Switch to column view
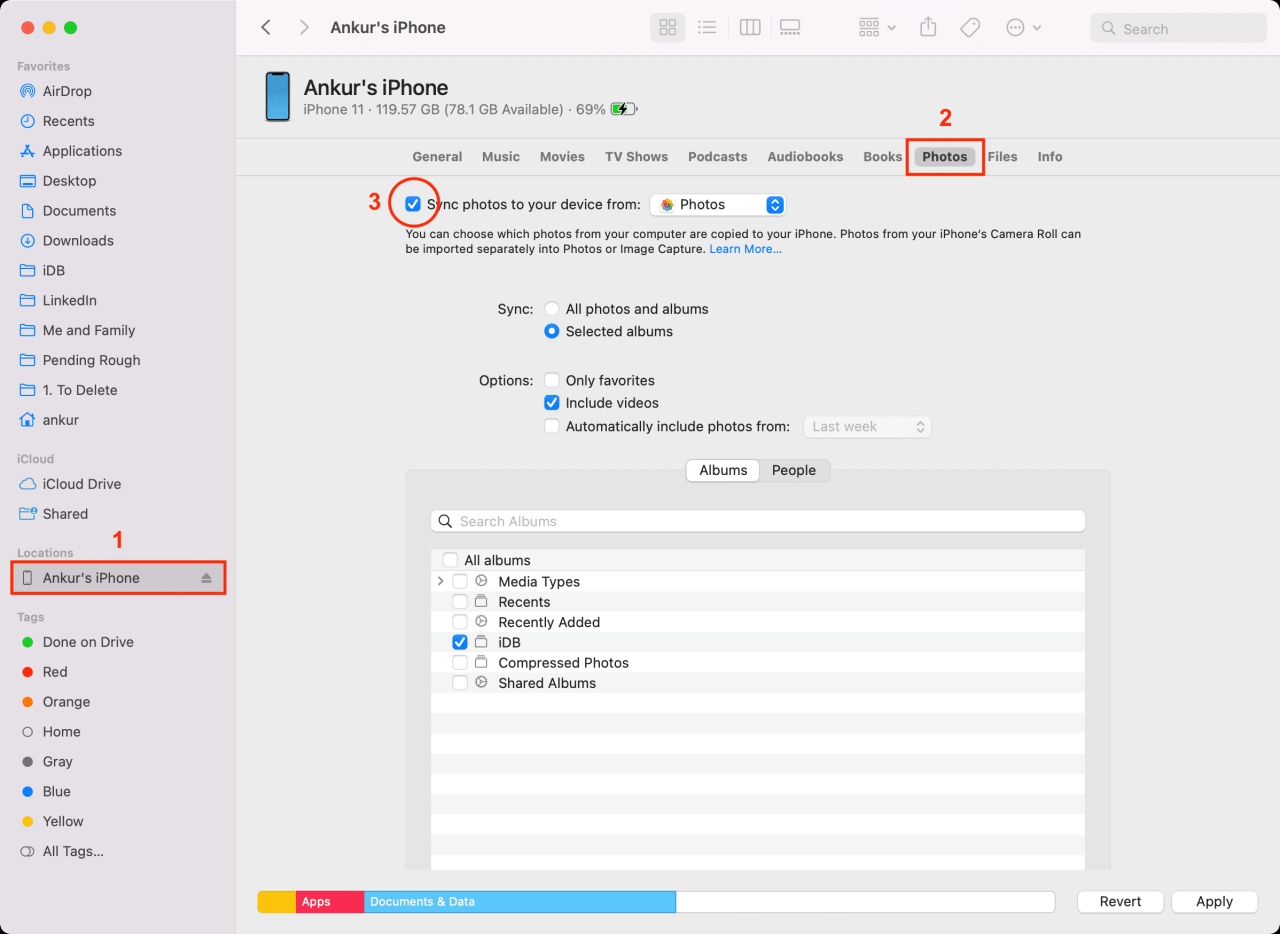The height and width of the screenshot is (934, 1280). [750, 28]
